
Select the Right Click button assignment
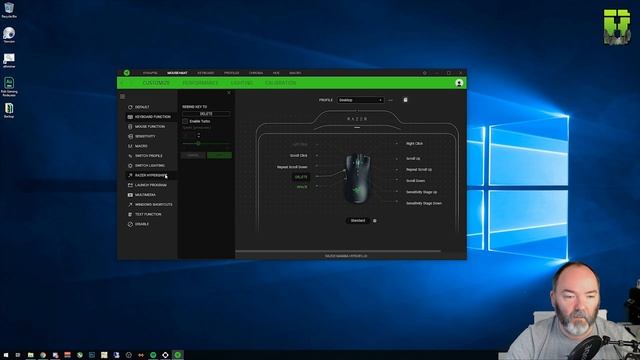click(414, 144)
